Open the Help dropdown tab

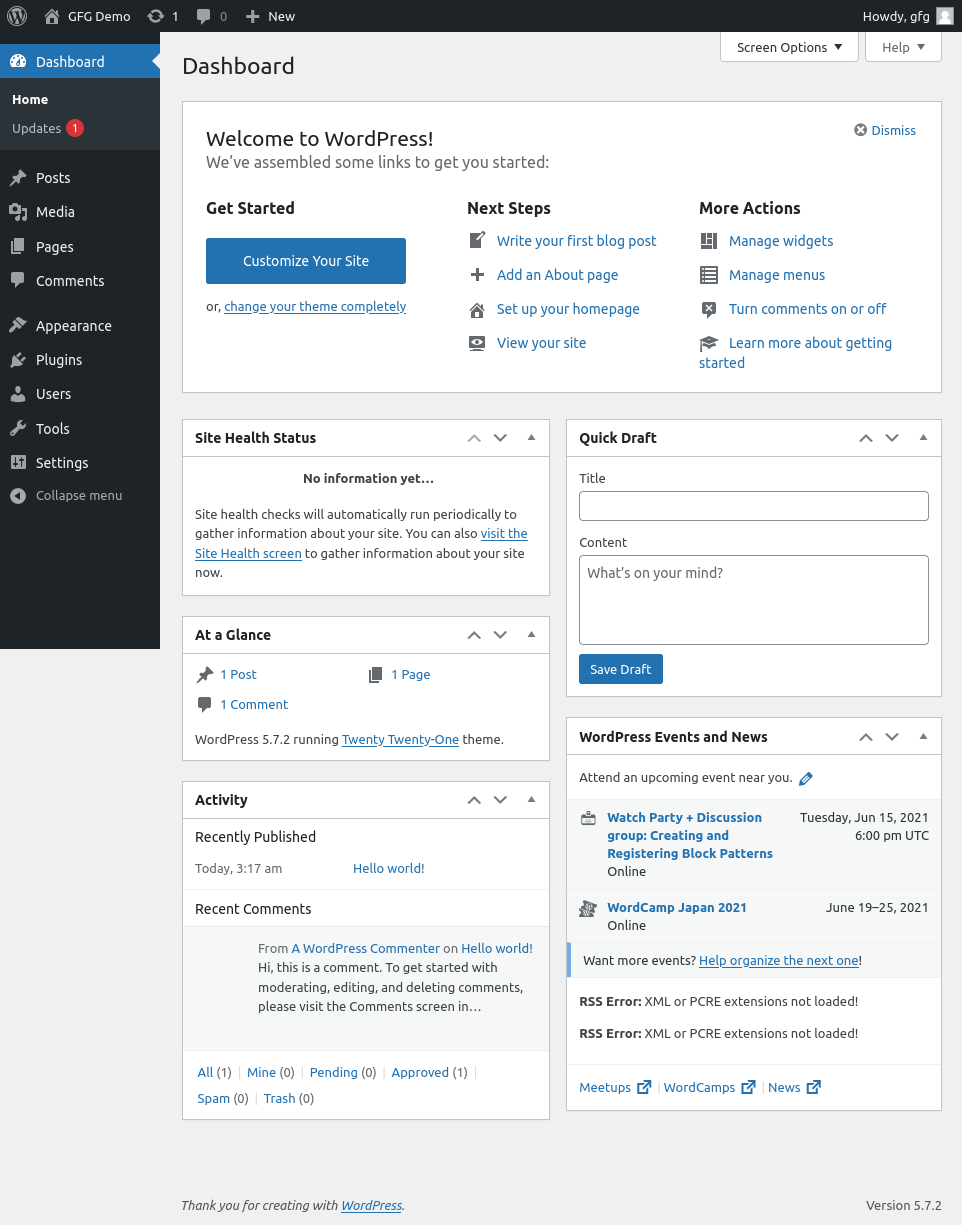(x=903, y=47)
